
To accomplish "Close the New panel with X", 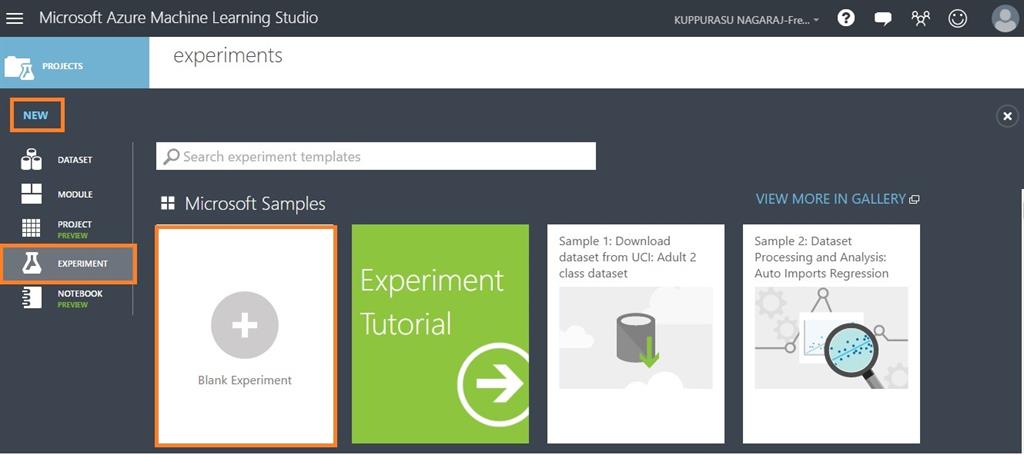I will point(1007,116).
